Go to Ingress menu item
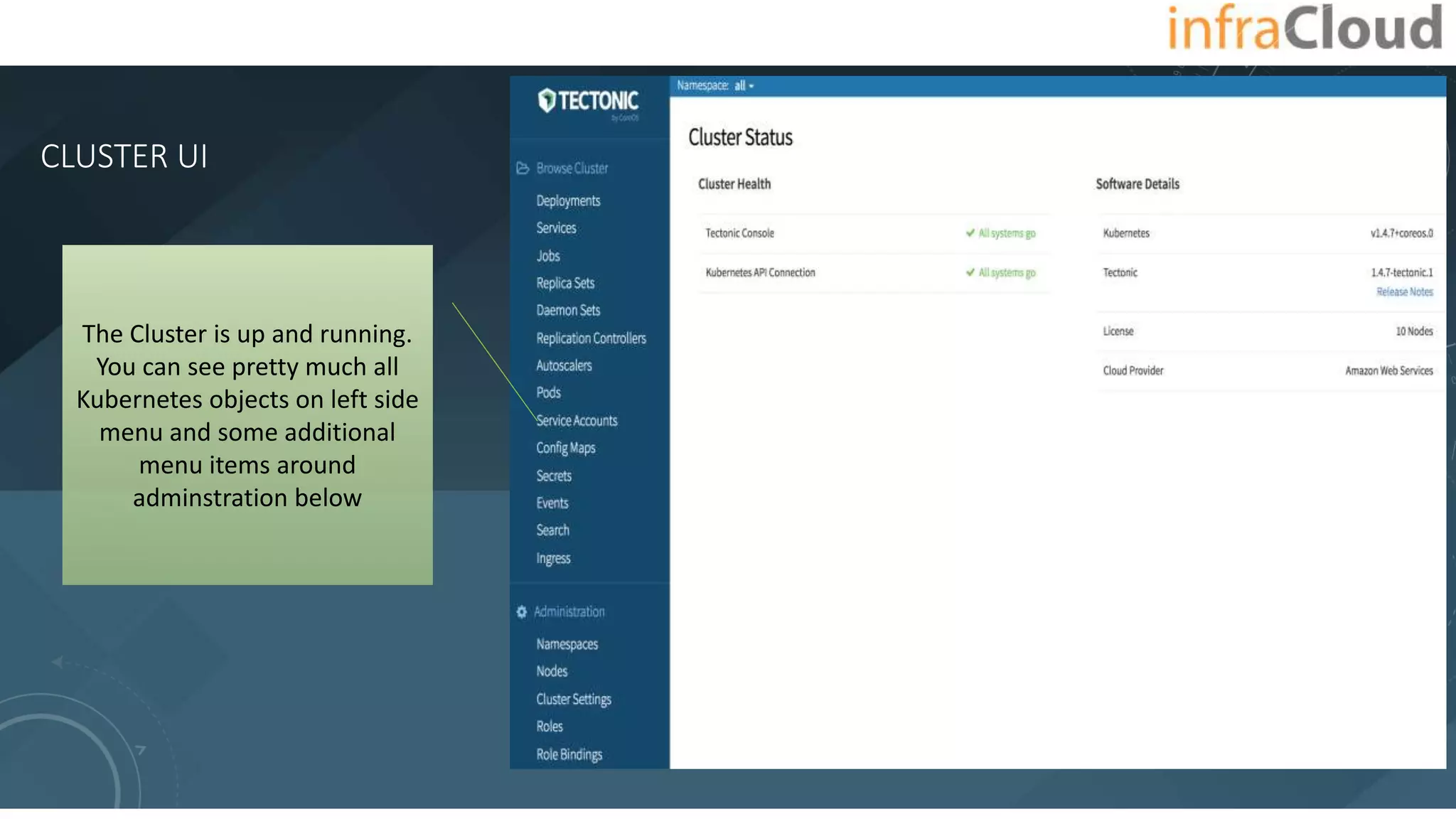Viewport: 1456px width, 819px height. [553, 559]
